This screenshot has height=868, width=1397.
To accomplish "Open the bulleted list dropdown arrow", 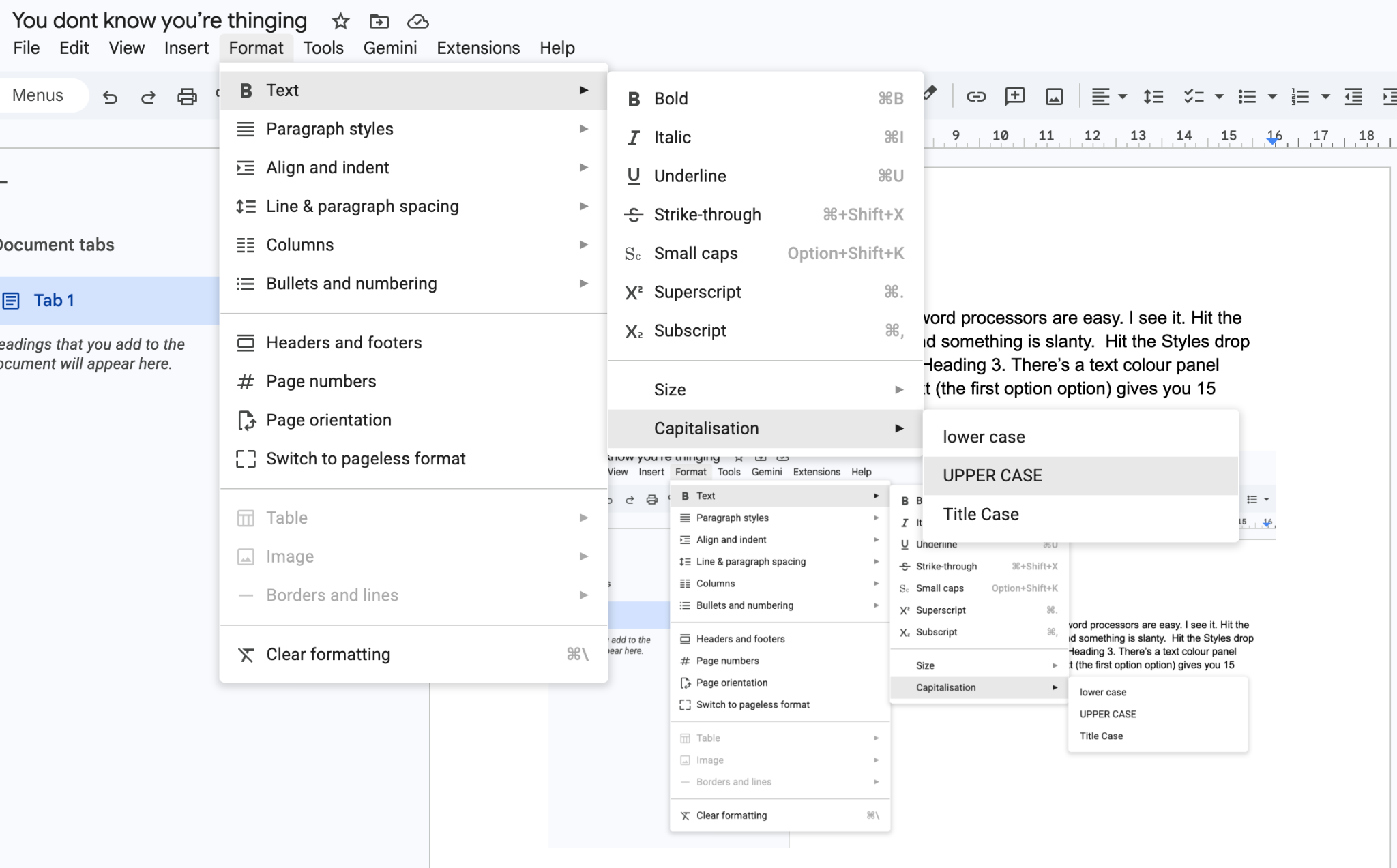I will pos(1272,96).
